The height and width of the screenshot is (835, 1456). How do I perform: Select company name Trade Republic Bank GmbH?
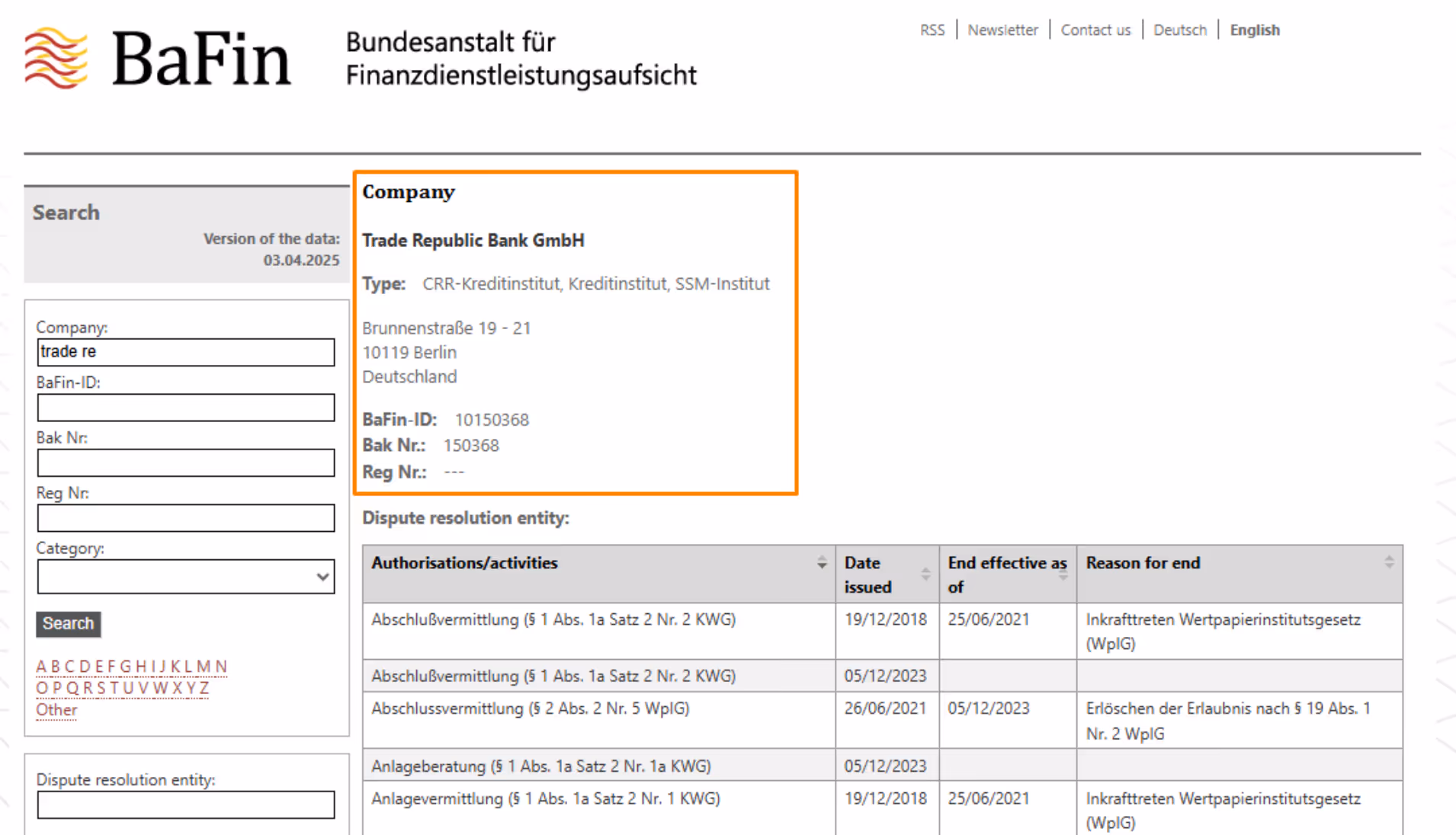tap(473, 241)
